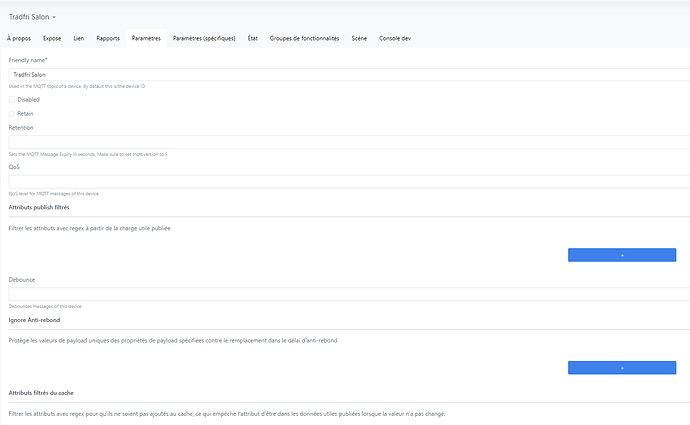Click the 'Used in the MQTT topic' hint
The height and width of the screenshot is (425, 690).
pyautogui.click(x=77, y=86)
